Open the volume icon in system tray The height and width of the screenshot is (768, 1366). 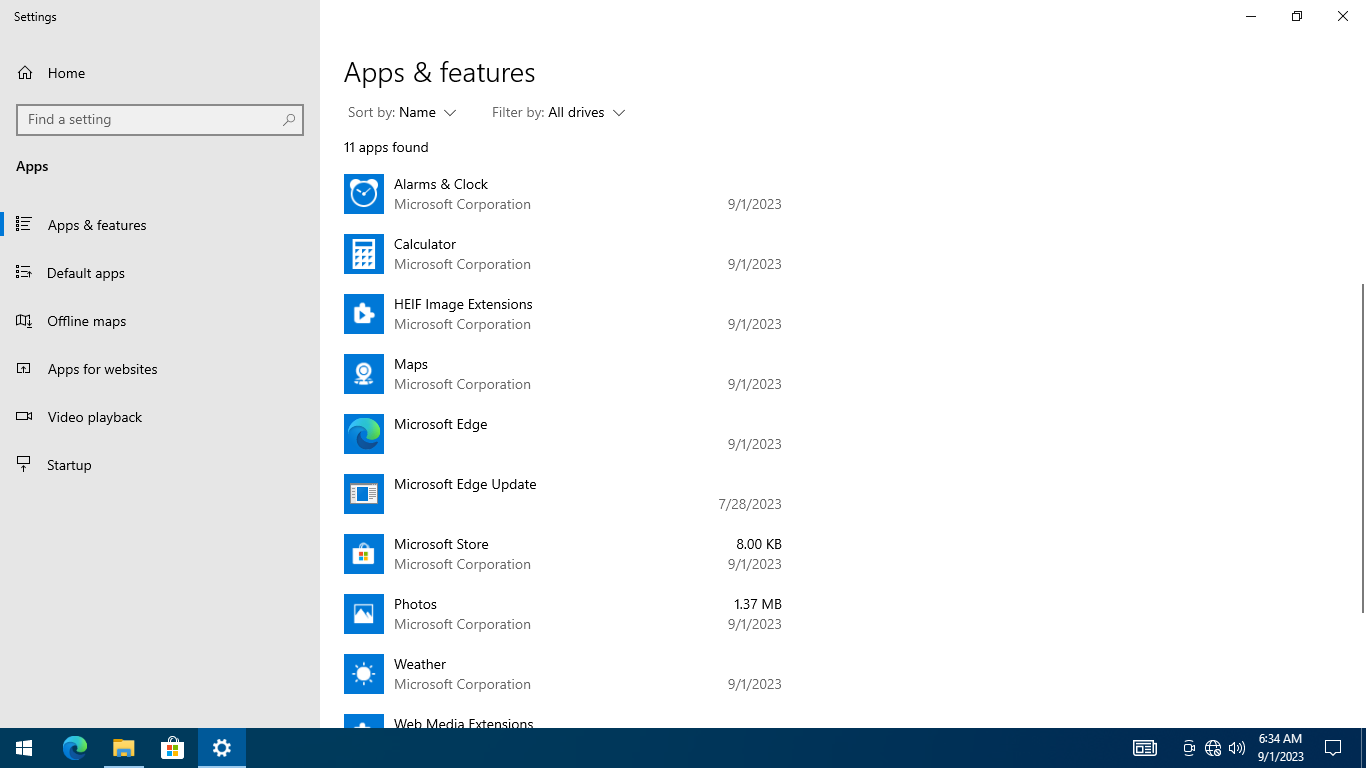coord(1237,748)
